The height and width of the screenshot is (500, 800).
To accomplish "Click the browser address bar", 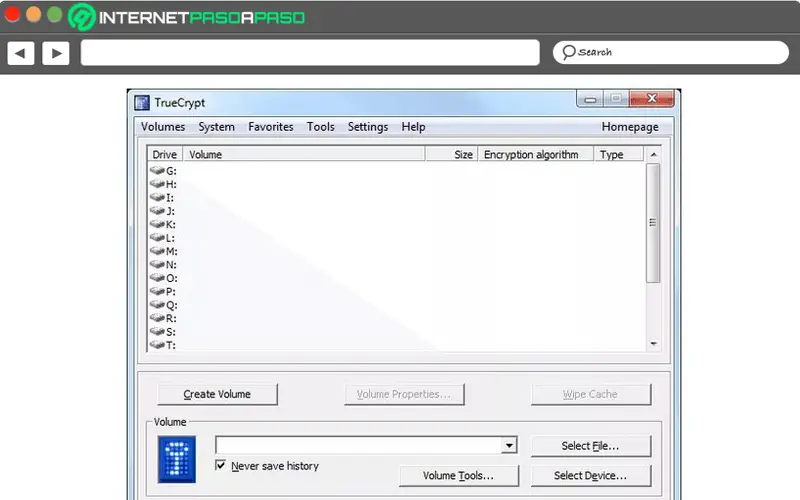I will click(310, 53).
